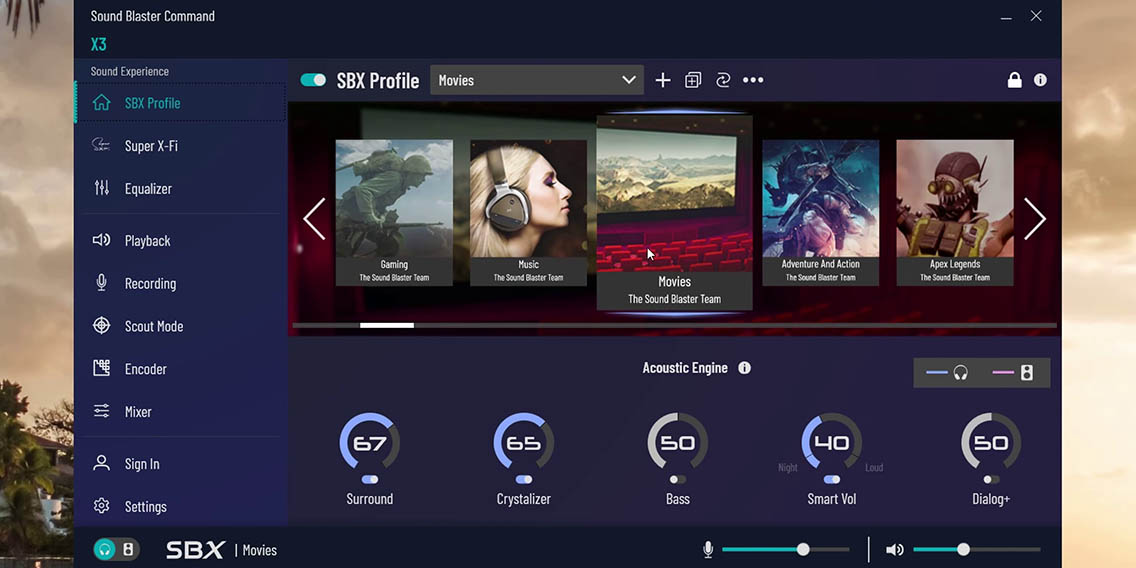Close the Sound Blaster Command window

[1037, 16]
